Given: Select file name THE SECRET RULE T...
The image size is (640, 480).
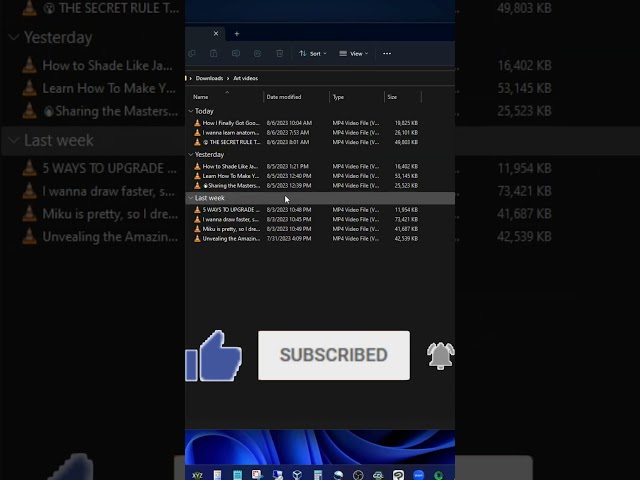Looking at the screenshot, I should tap(231, 142).
